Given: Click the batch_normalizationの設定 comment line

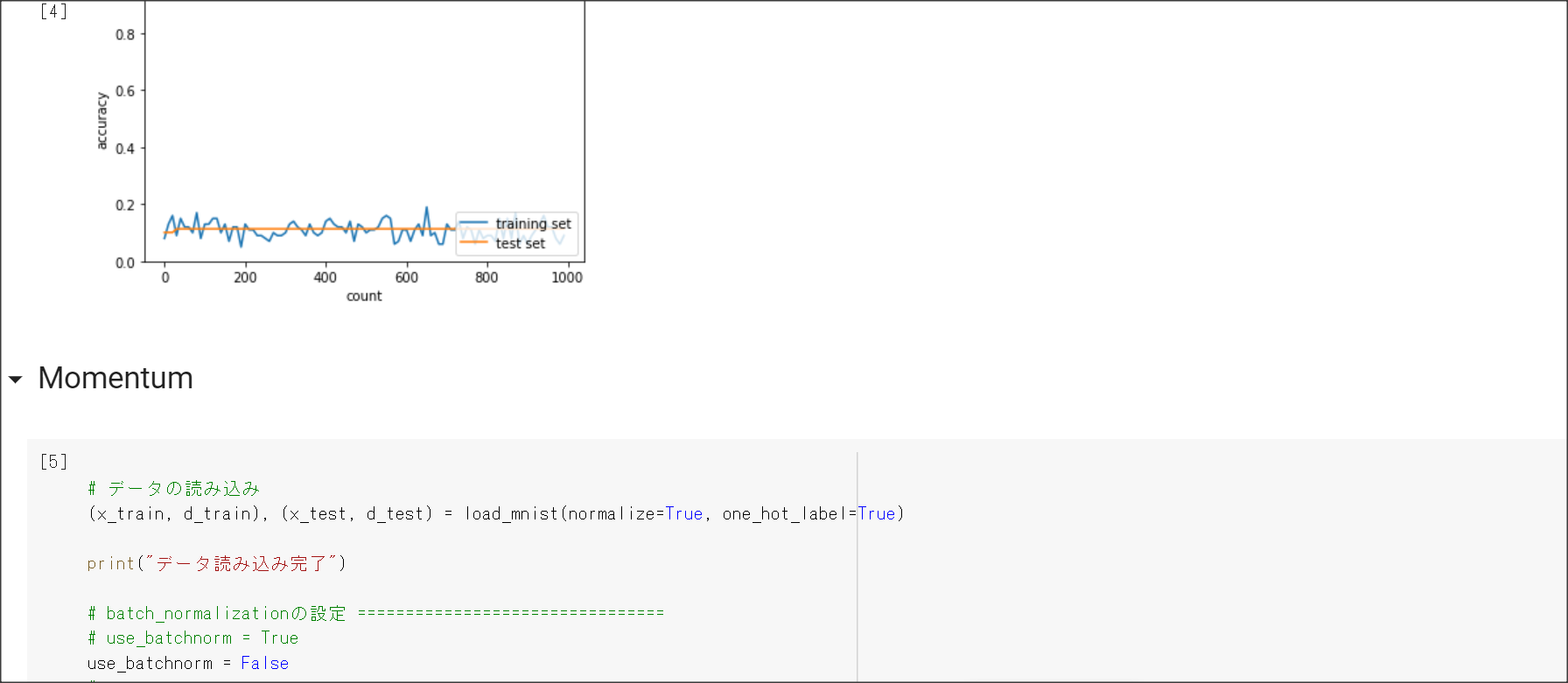Looking at the screenshot, I should tap(375, 613).
